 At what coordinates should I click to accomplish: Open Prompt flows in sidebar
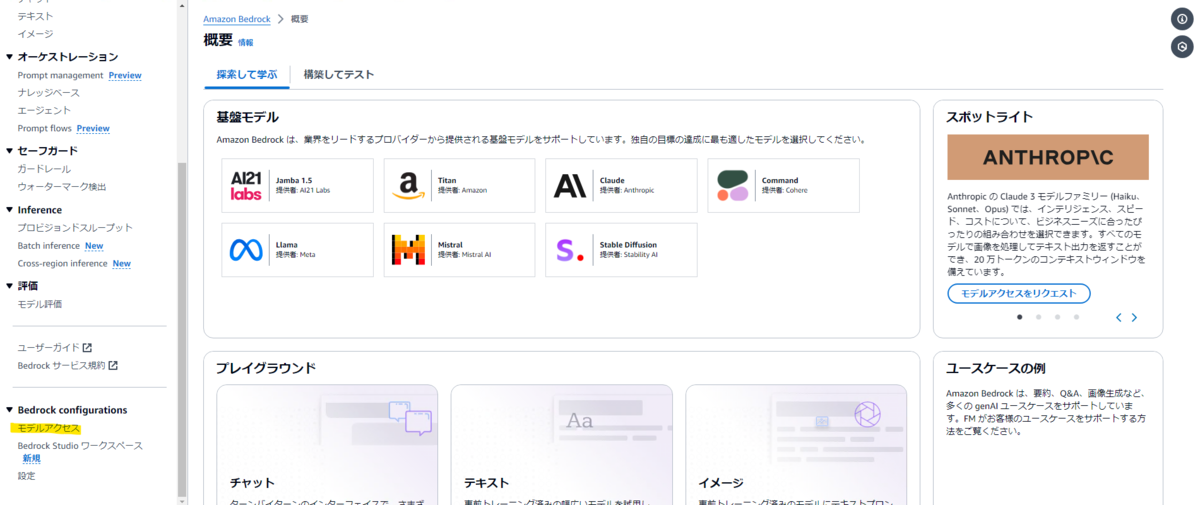[x=45, y=128]
